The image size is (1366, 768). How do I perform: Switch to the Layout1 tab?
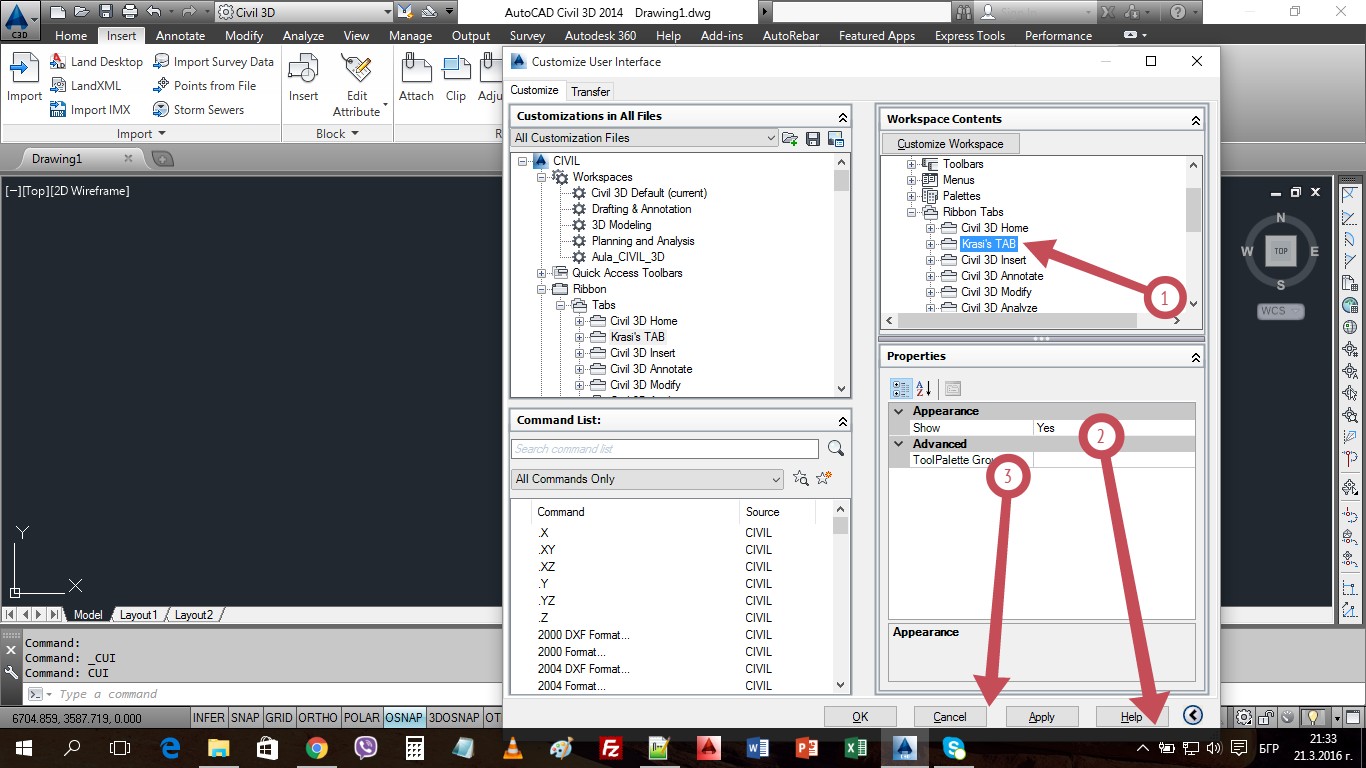[x=139, y=615]
